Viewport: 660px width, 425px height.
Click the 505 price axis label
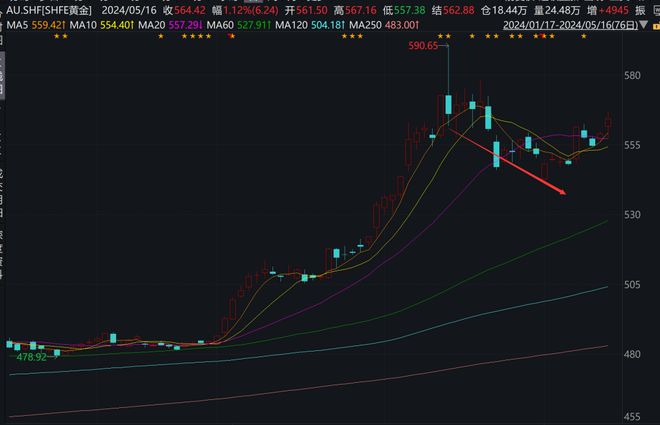coord(632,284)
